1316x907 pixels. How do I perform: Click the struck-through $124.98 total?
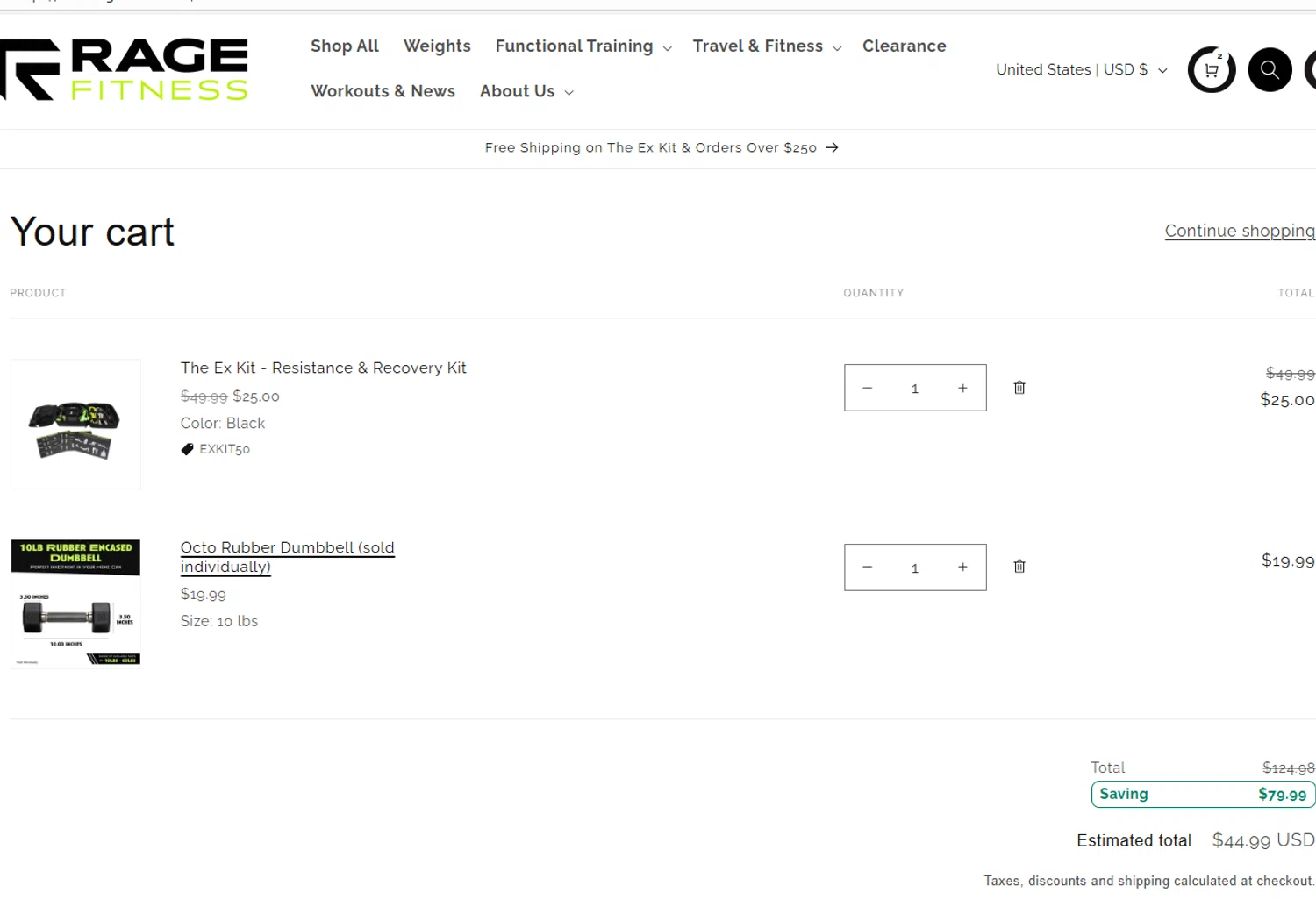point(1289,768)
